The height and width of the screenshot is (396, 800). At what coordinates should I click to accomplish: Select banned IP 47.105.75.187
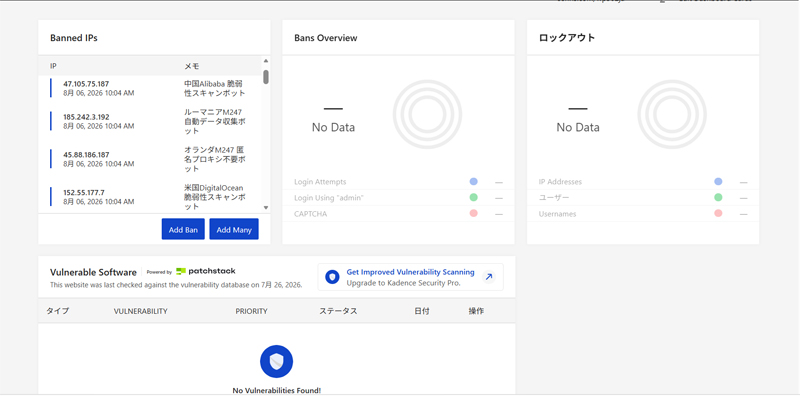[86, 84]
